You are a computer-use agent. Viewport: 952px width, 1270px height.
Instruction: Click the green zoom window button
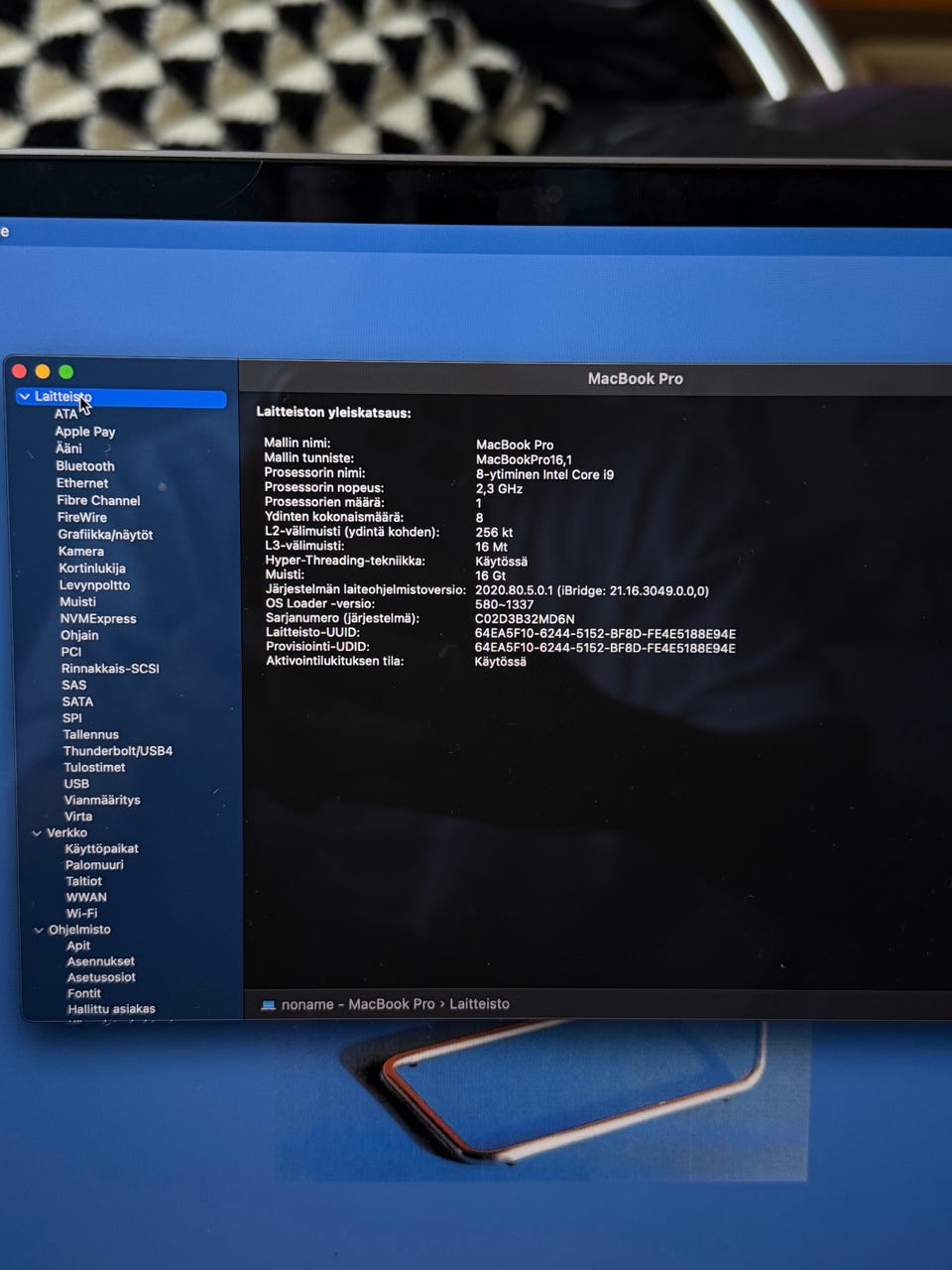(66, 372)
